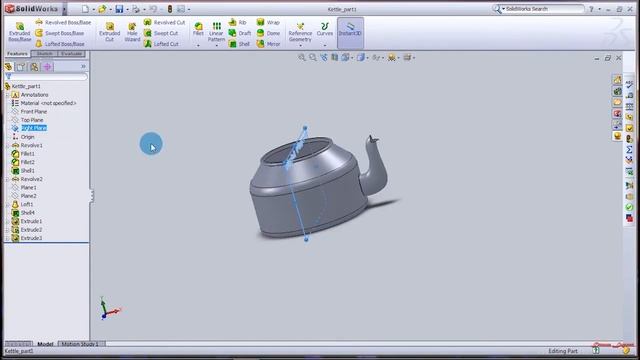Select the Dome tool
The width and height of the screenshot is (640, 360).
[x=268, y=33]
